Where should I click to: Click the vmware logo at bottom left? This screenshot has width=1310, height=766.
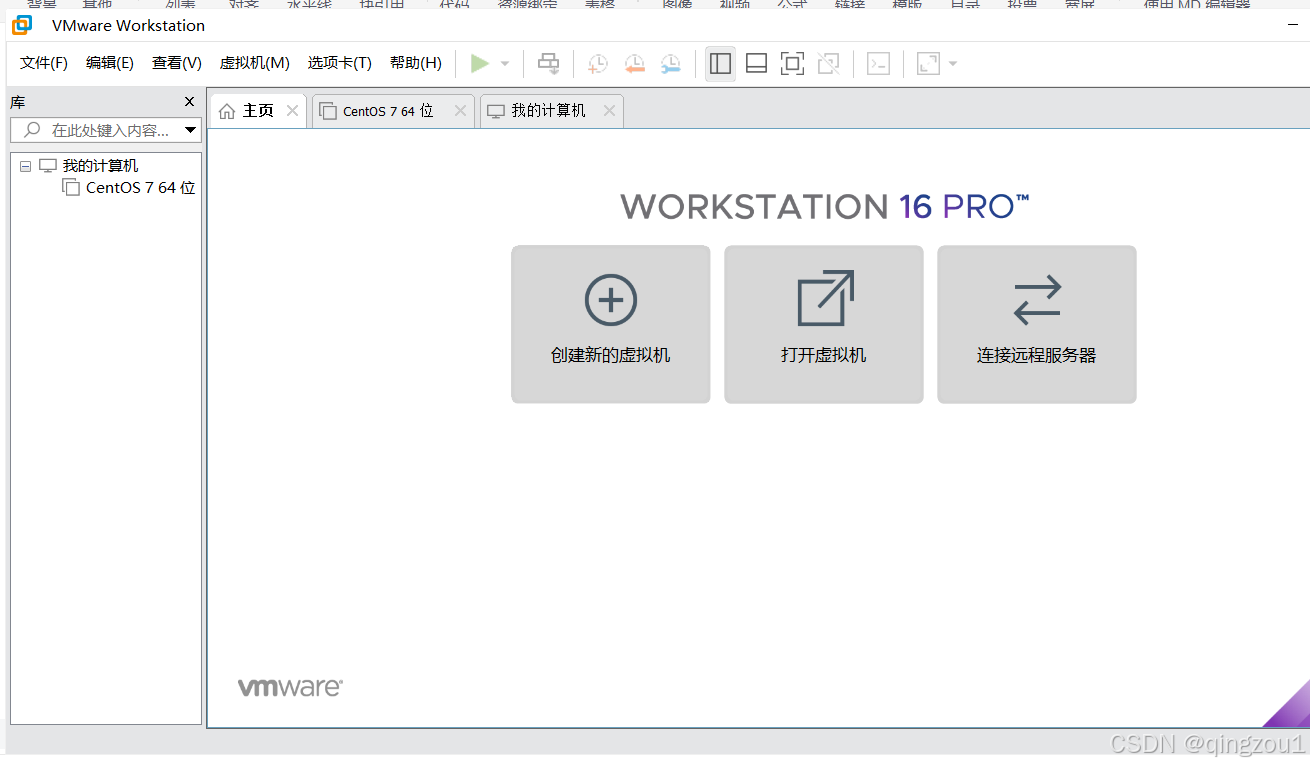[x=290, y=687]
